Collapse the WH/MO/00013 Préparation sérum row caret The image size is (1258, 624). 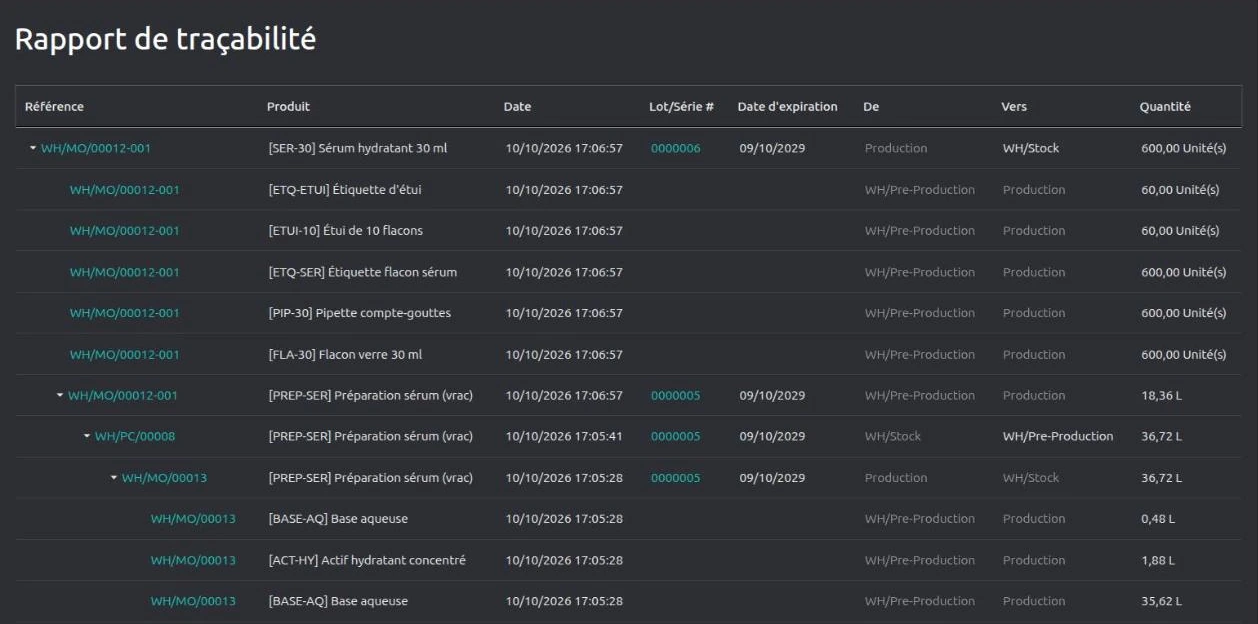coord(114,478)
